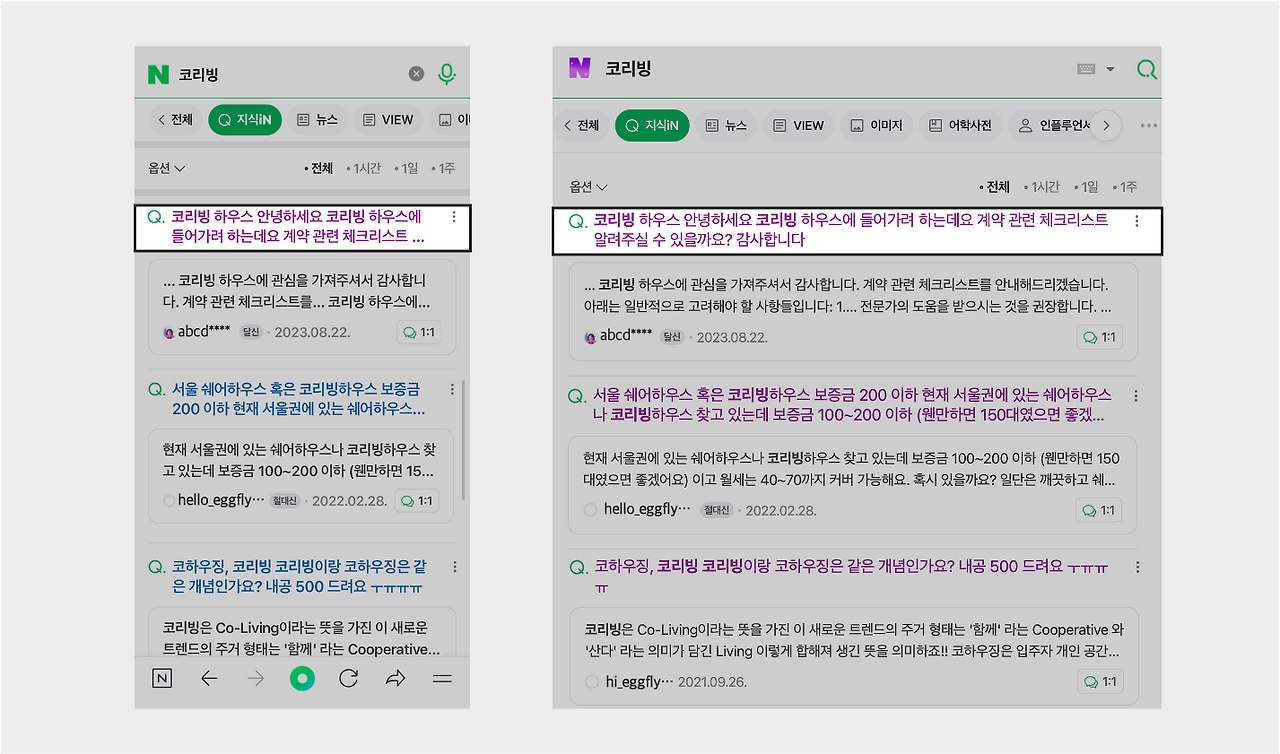This screenshot has height=754, width=1280.
Task: Tap 1:1 chat button for hello_eggfly in mobile view
Action: point(418,501)
